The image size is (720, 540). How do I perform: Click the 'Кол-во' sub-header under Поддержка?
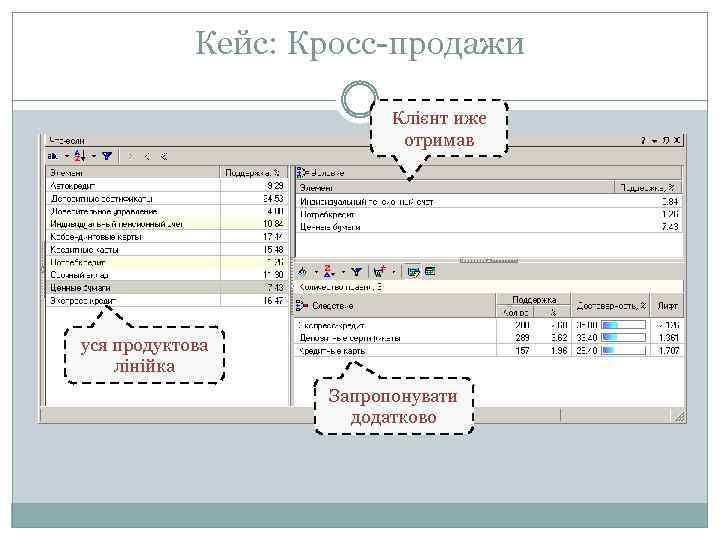tap(515, 312)
